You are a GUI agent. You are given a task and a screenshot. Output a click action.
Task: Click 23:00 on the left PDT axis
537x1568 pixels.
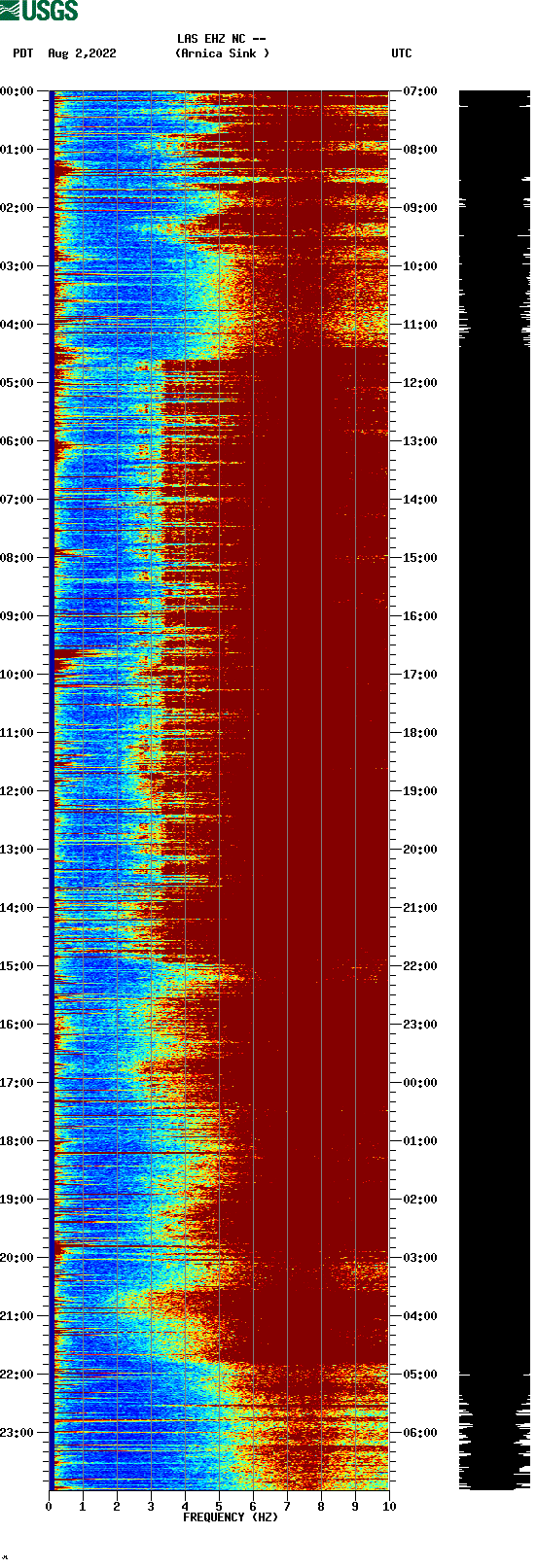tap(18, 1433)
